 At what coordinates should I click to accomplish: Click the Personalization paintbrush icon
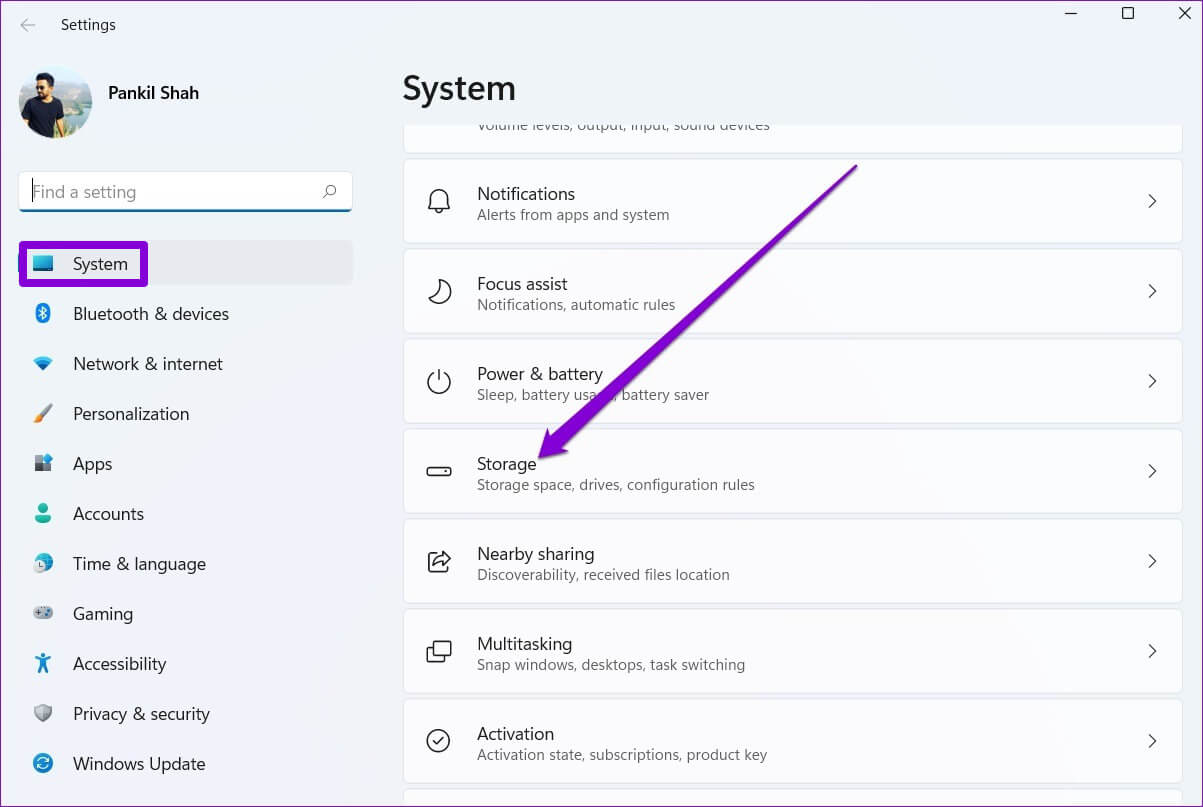43,414
